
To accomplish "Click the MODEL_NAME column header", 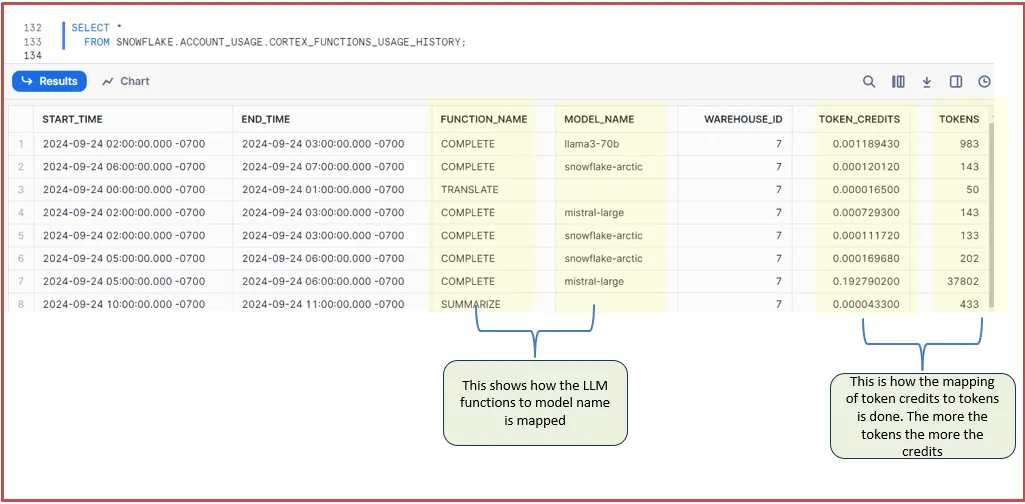I will [x=599, y=119].
